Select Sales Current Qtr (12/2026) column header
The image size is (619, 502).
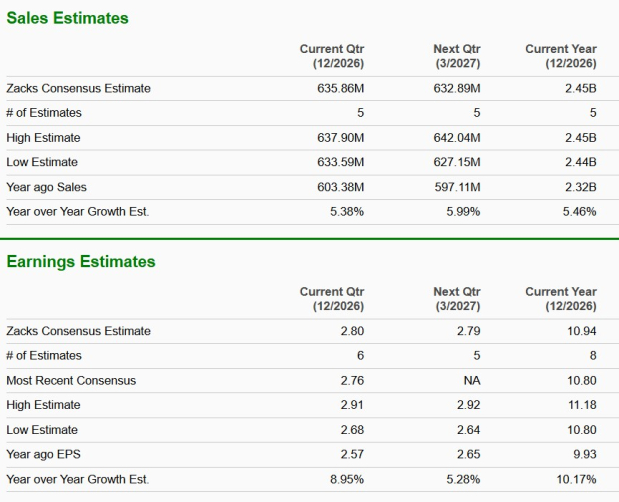[332, 56]
